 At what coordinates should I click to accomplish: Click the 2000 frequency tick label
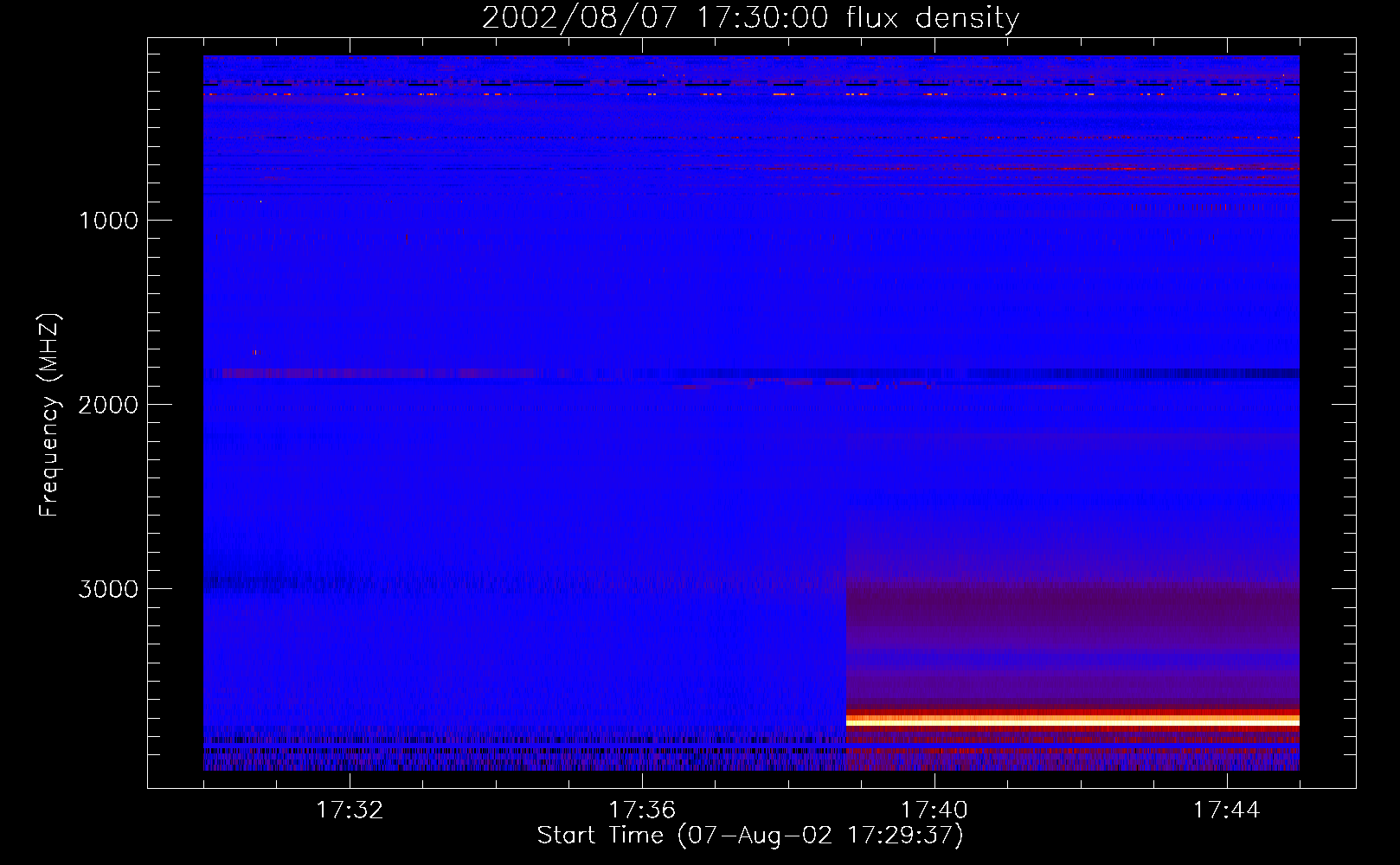pyautogui.click(x=108, y=405)
